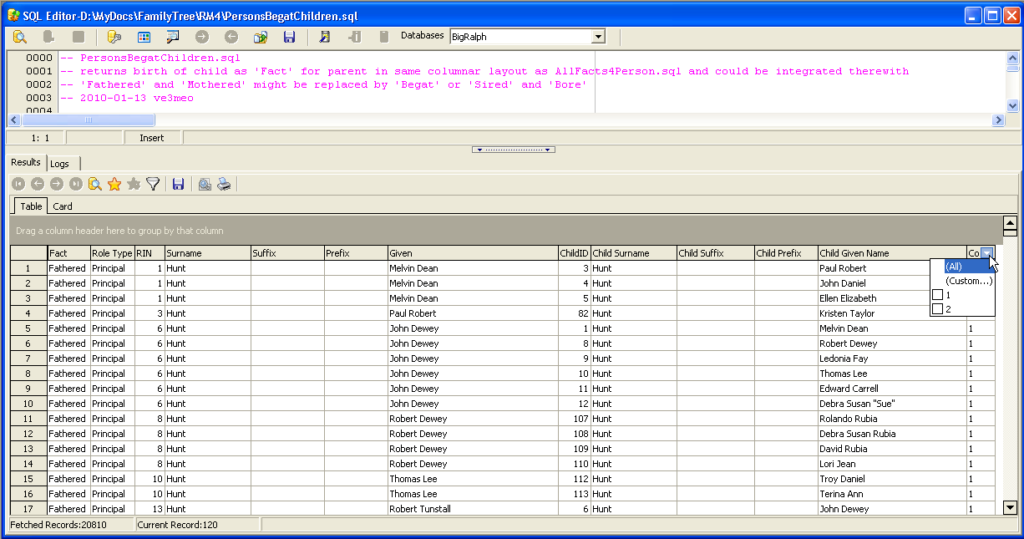The width and height of the screenshot is (1024, 539).
Task: Click the SQL editor horizontal scrollbar thumb
Action: [89, 120]
